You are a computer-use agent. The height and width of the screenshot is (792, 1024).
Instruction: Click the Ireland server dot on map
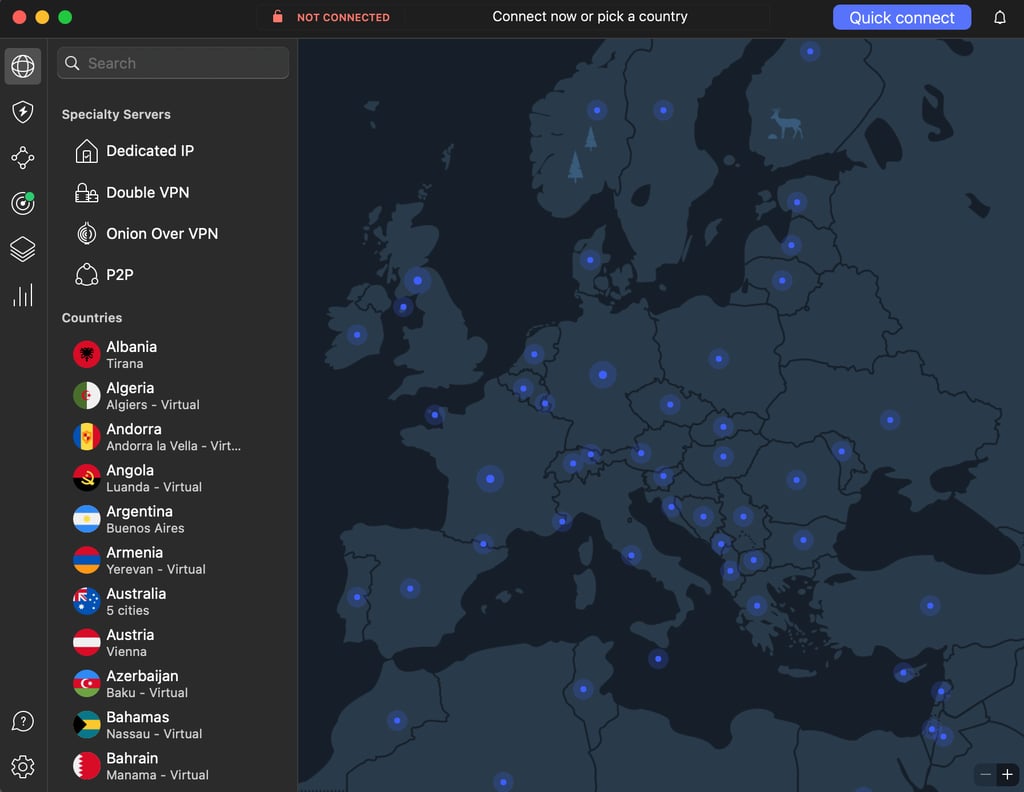pos(357,335)
